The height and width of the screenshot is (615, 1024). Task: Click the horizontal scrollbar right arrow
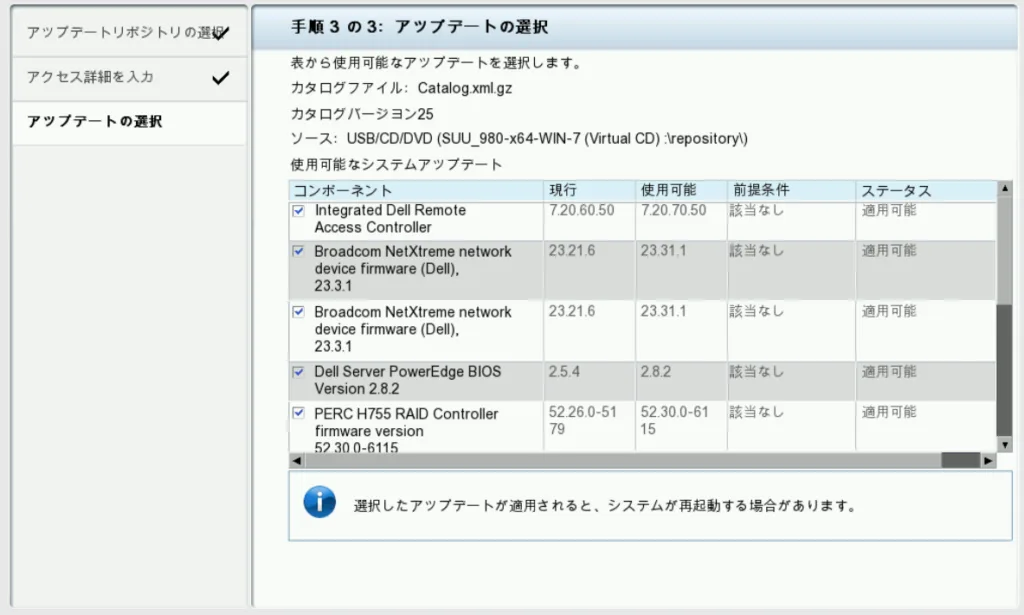(x=988, y=461)
